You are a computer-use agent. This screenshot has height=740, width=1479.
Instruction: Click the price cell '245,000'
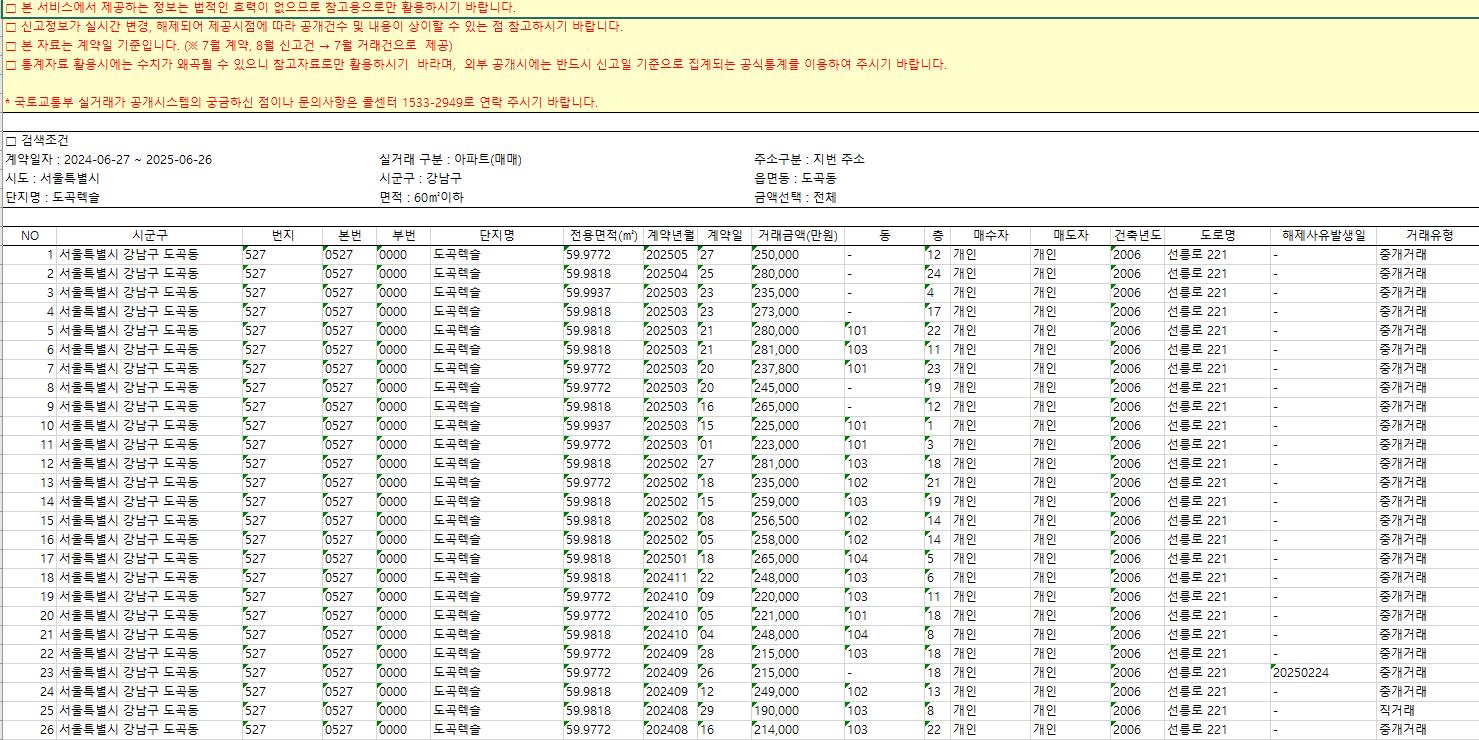pos(797,388)
